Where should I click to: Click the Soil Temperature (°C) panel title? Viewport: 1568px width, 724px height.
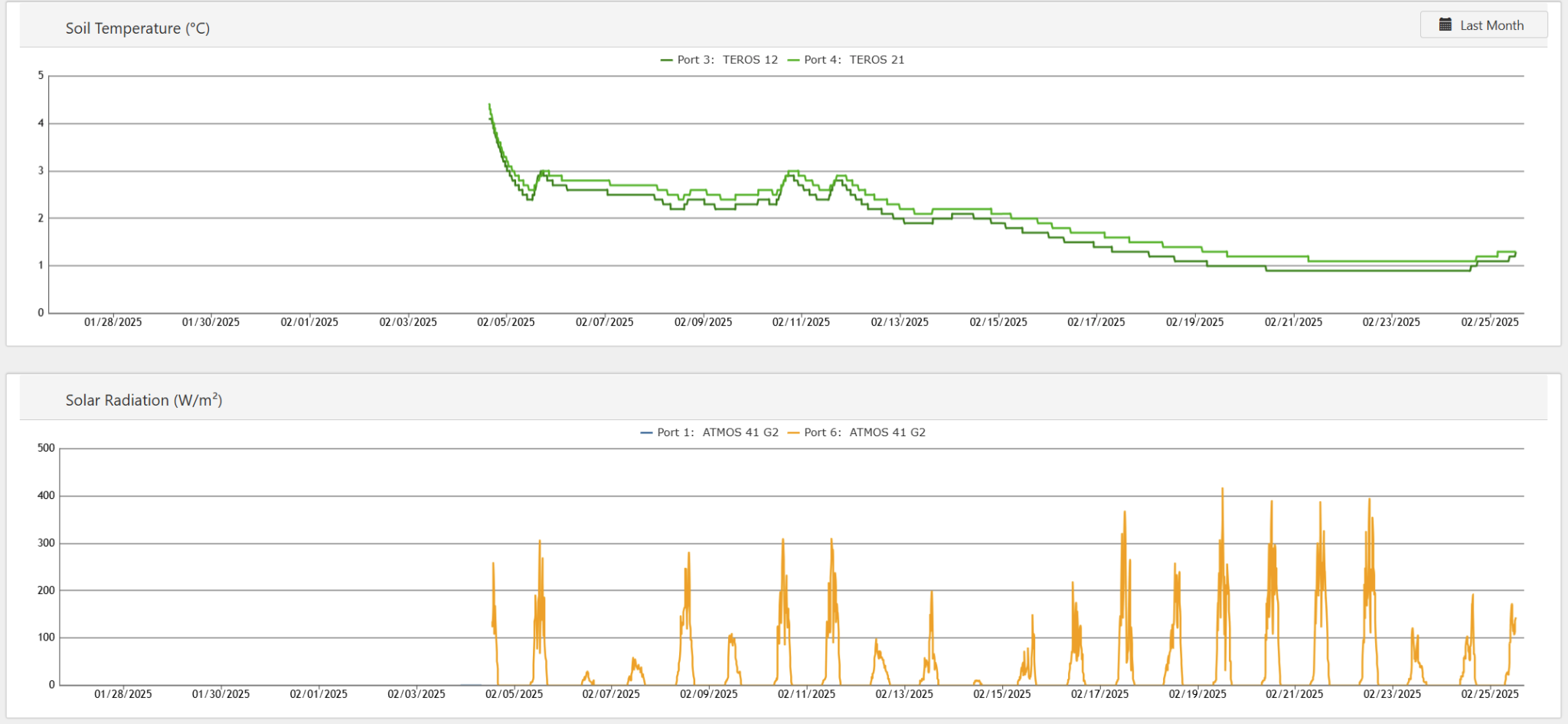138,28
